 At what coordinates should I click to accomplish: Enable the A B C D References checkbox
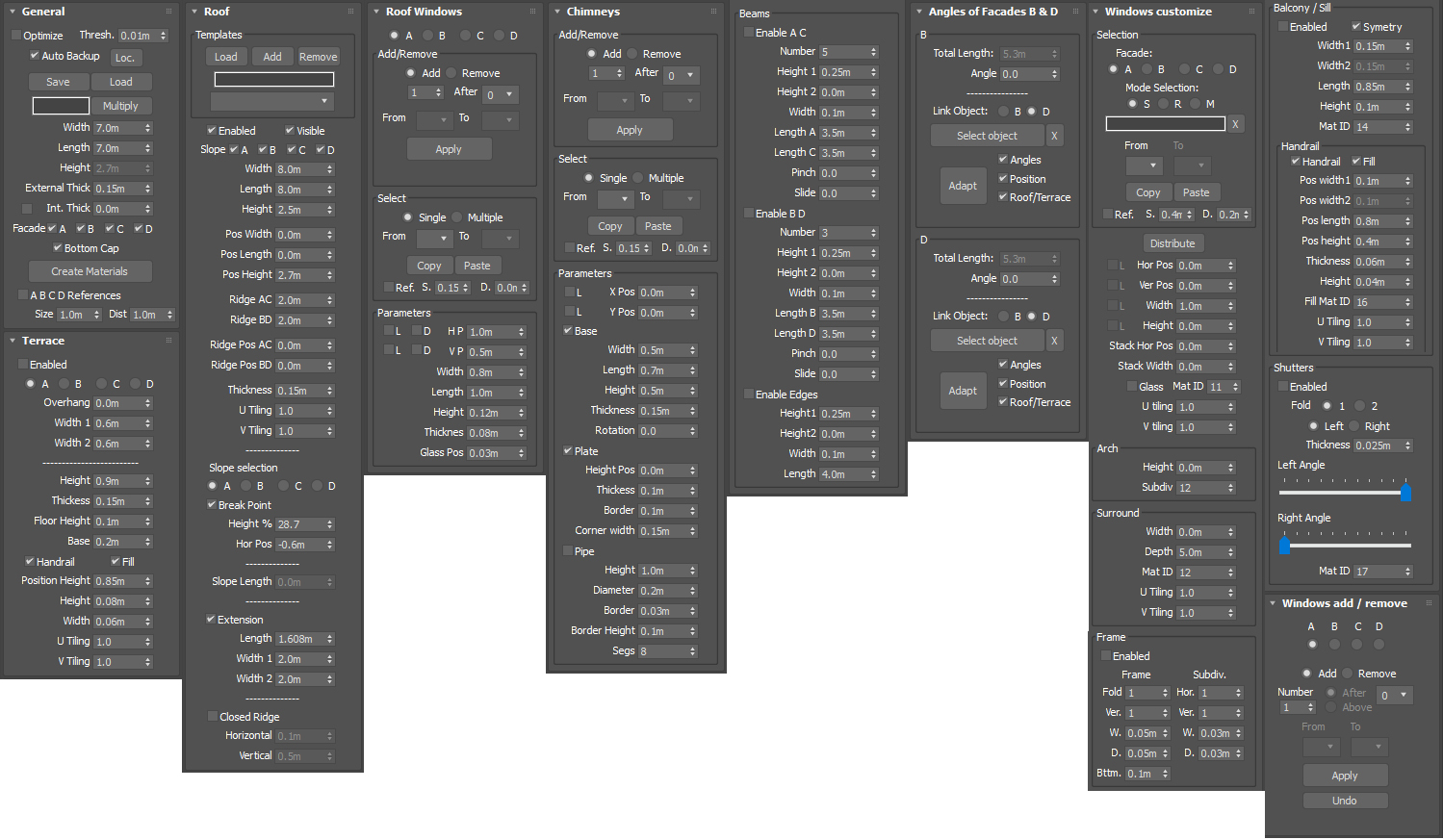point(23,295)
